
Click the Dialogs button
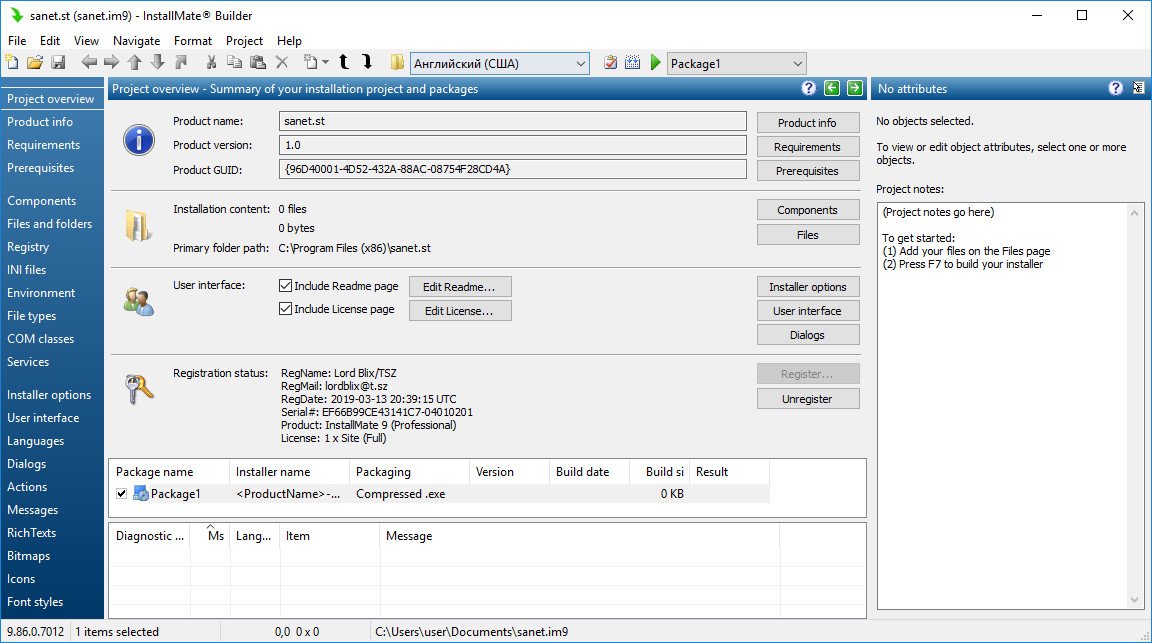point(807,334)
